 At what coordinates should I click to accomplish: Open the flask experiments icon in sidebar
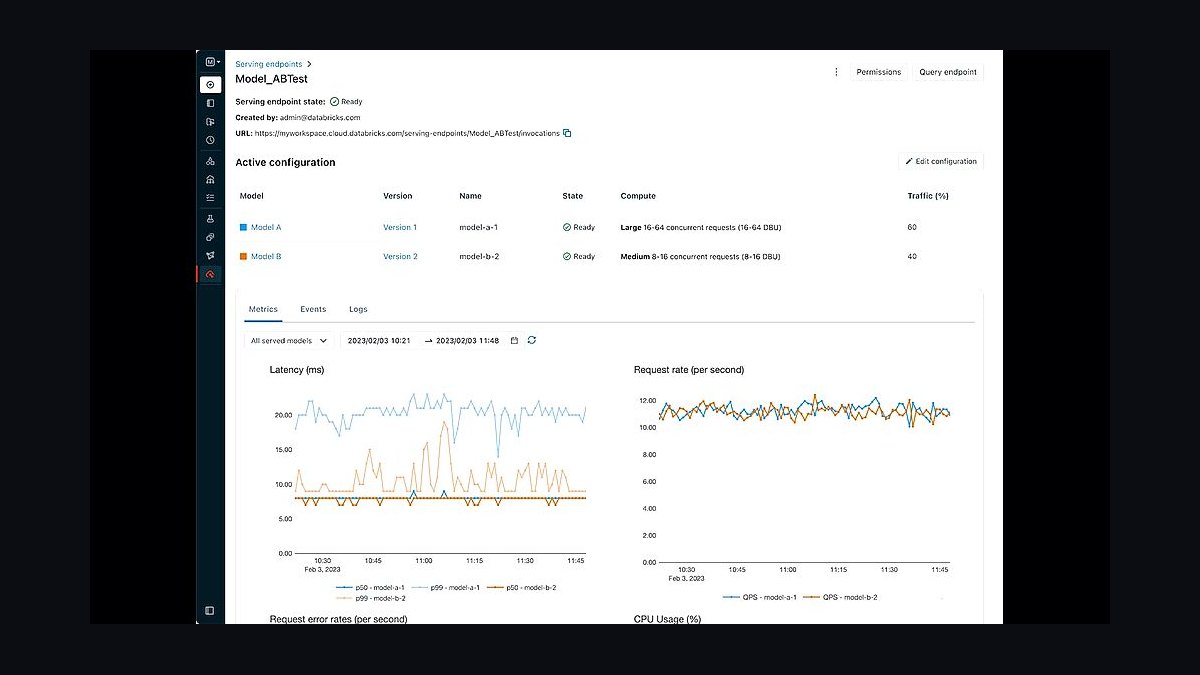point(210,218)
